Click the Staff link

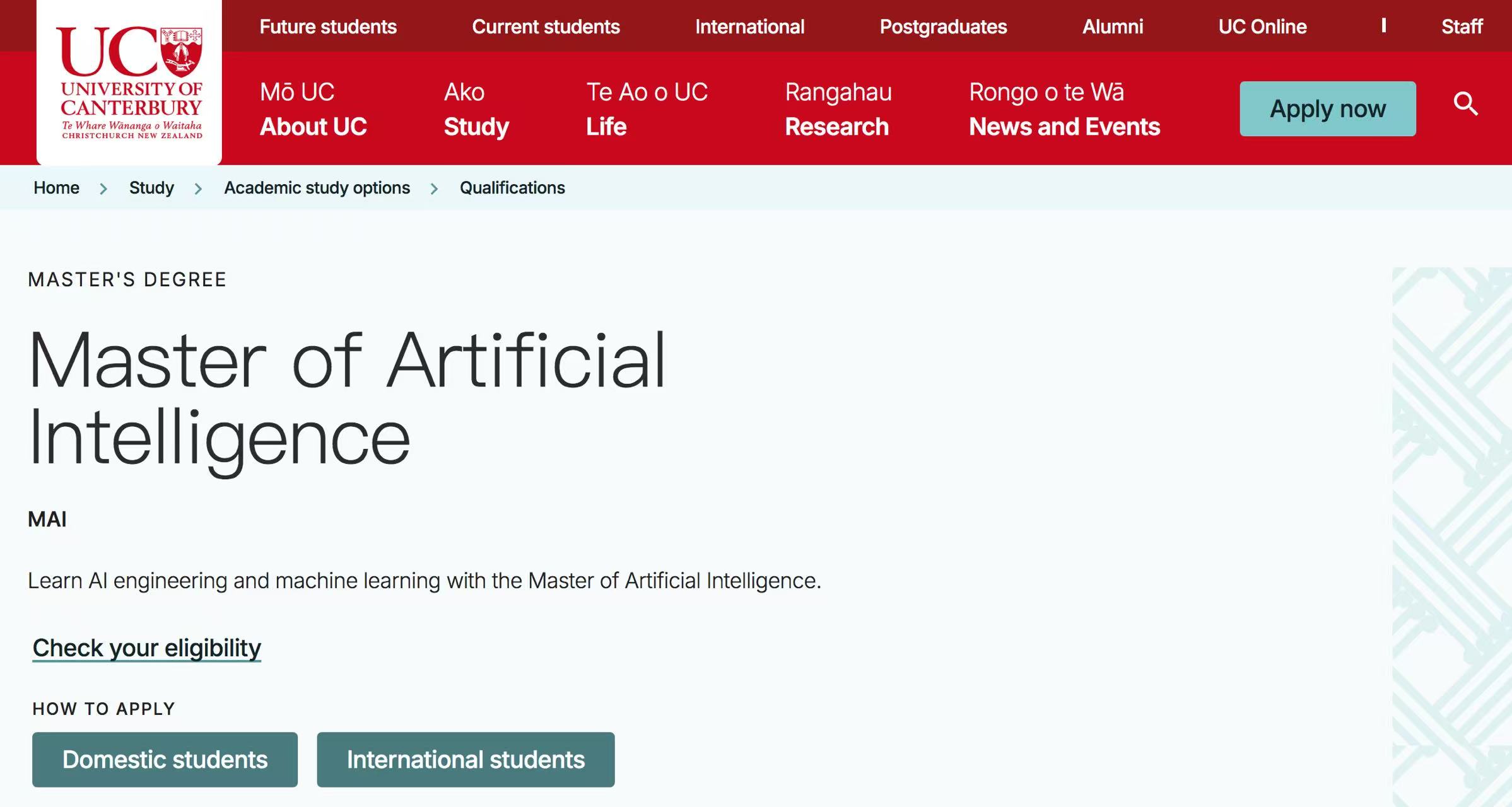tap(1462, 26)
